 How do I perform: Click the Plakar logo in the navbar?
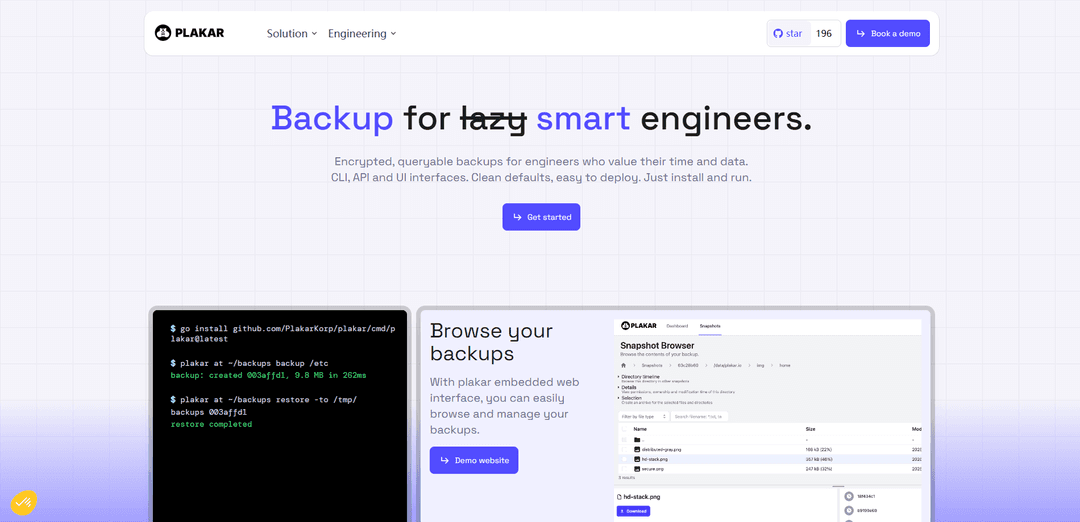coord(189,32)
